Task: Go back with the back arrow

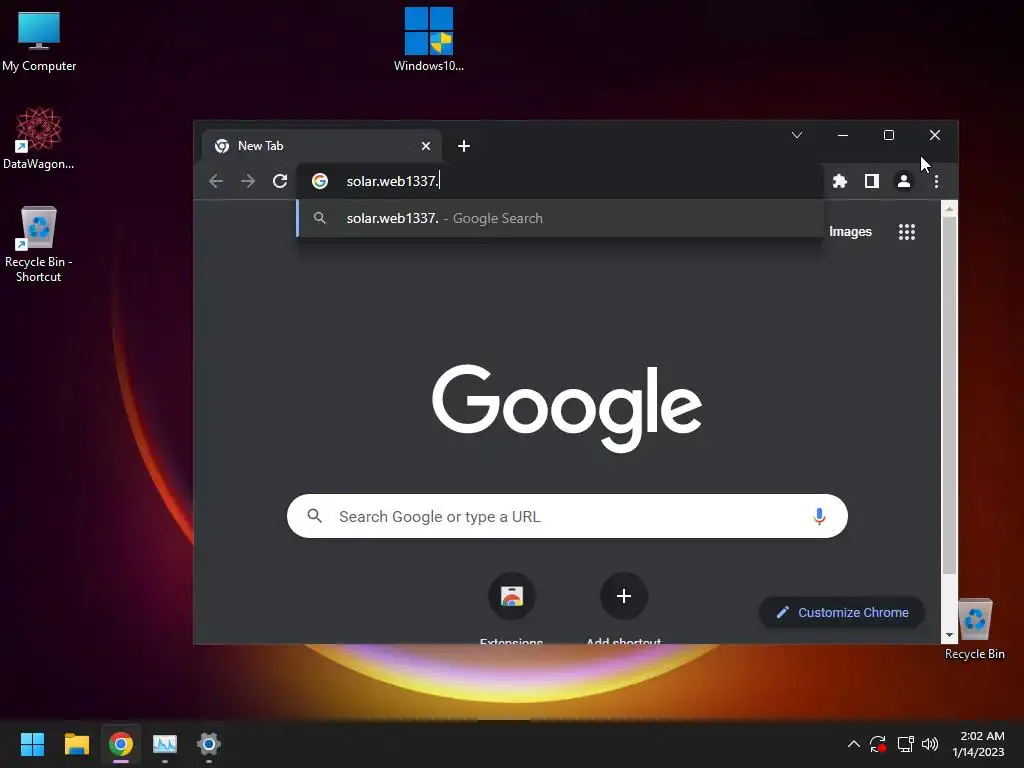Action: point(216,181)
